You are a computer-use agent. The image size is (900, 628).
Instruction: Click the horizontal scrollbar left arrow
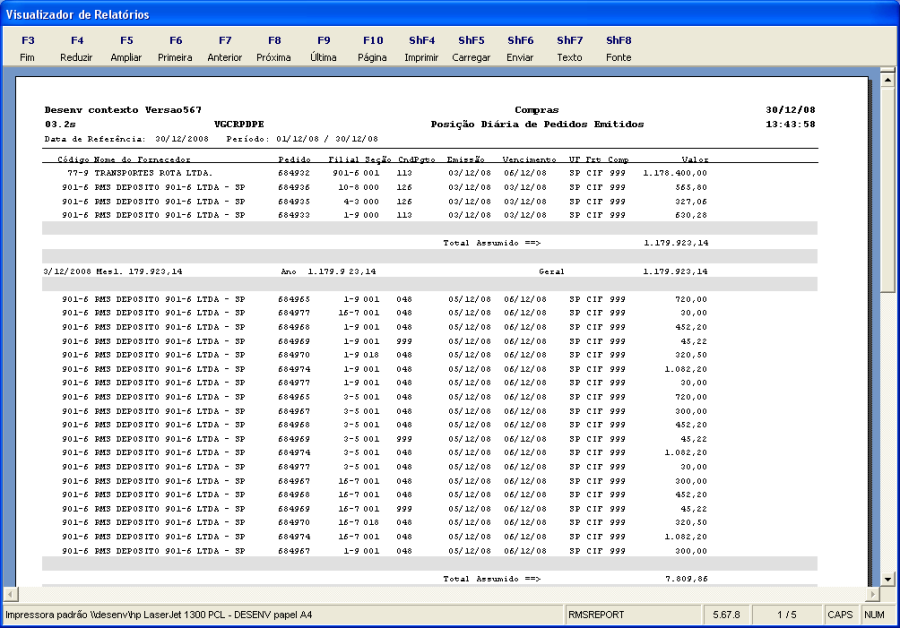point(11,594)
